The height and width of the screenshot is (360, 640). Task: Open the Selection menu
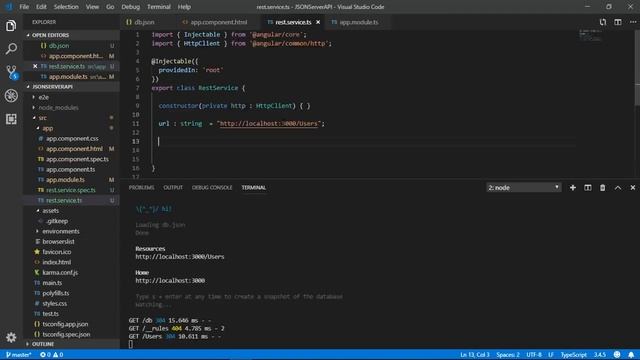(x=66, y=7)
